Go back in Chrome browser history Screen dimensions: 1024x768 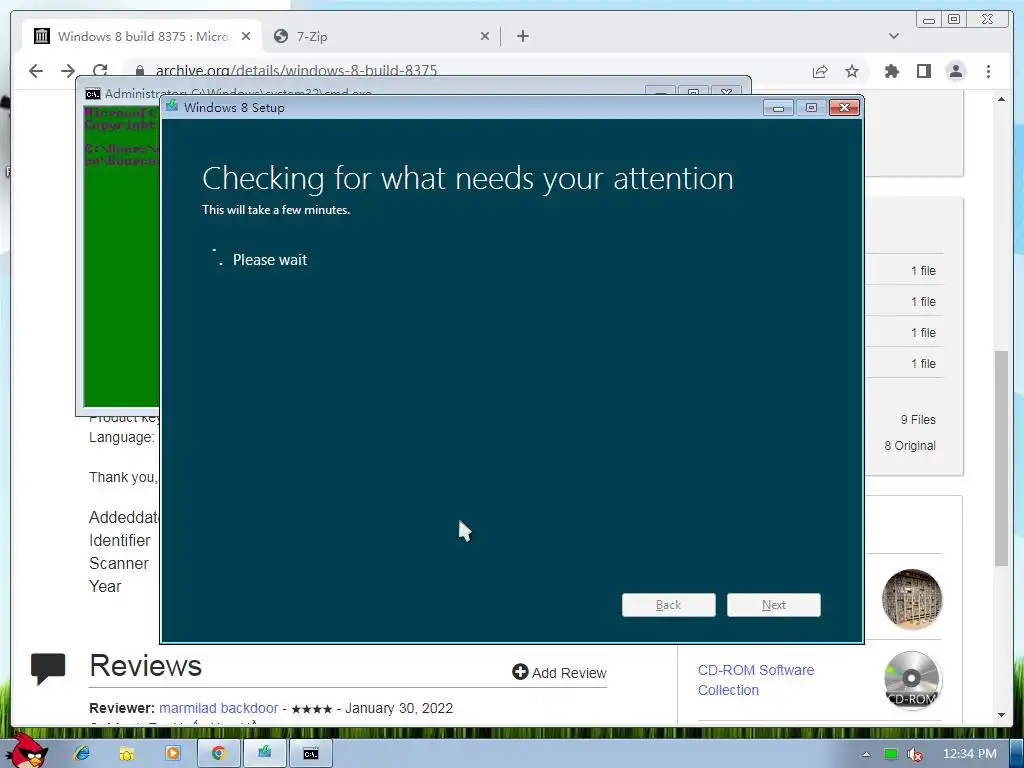click(36, 71)
